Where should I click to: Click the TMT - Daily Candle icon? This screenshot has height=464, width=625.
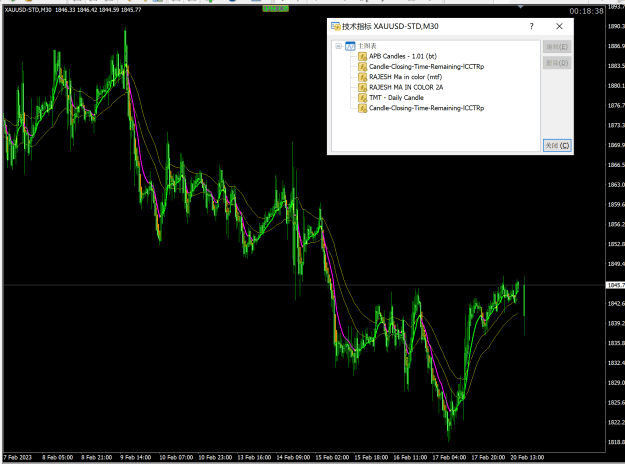[x=362, y=98]
